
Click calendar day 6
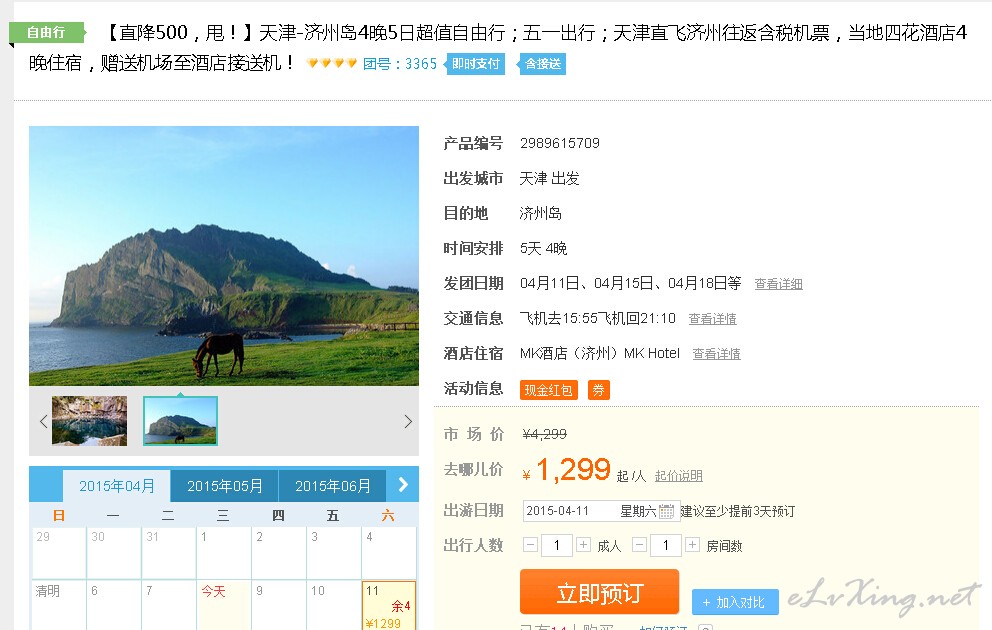[114, 605]
